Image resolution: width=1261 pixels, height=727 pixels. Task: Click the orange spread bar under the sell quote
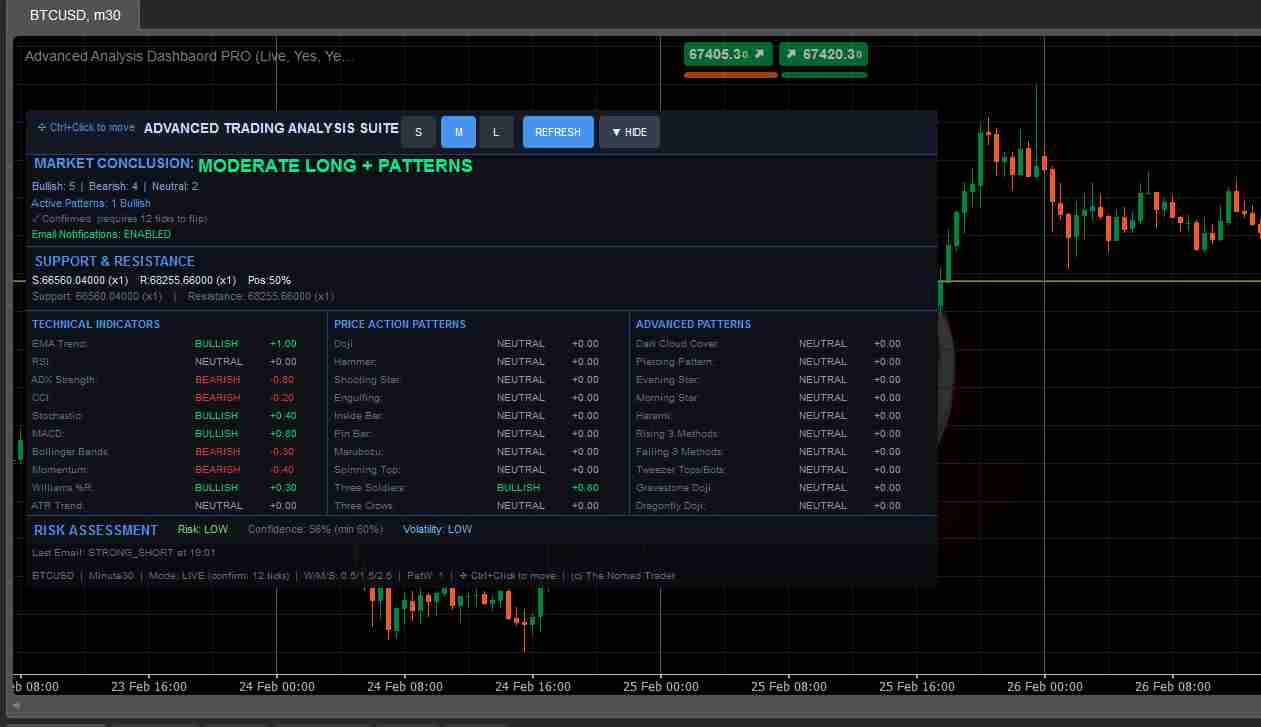730,72
